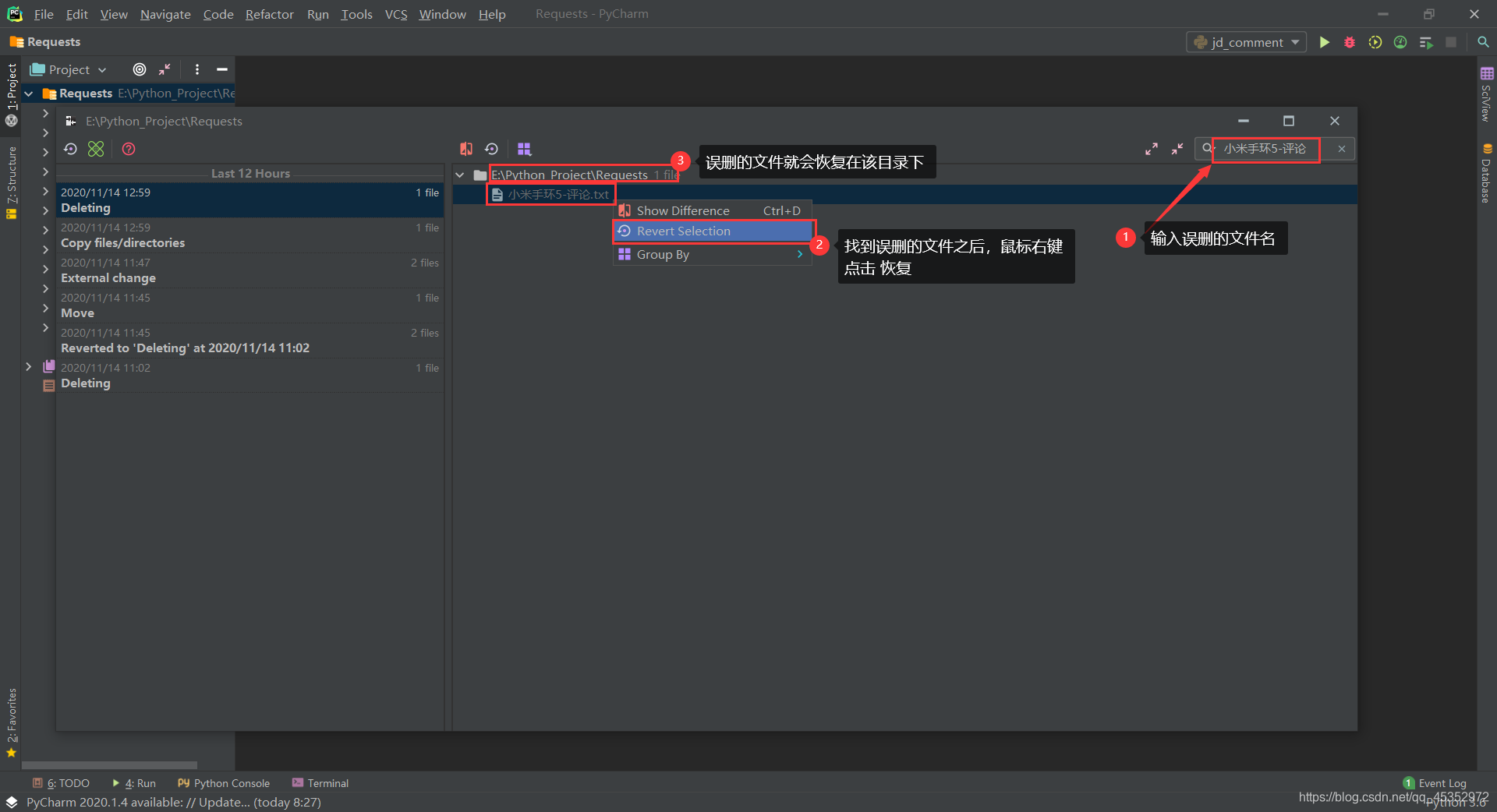This screenshot has height=812, width=1497.
Task: Hide the Project panel with minus icon
Action: (x=222, y=69)
